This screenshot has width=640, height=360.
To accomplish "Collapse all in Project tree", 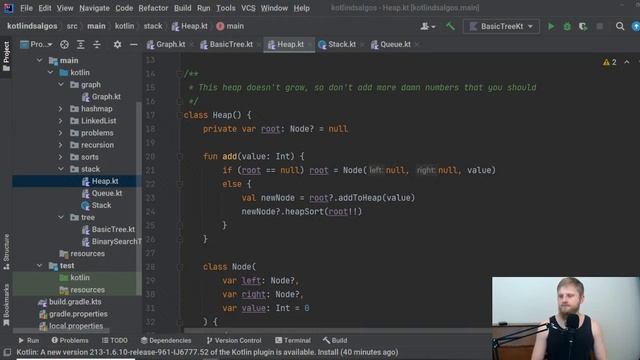I will [97, 44].
